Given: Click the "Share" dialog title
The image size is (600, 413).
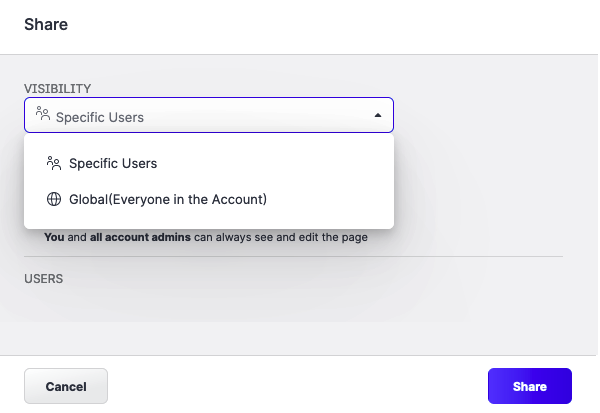Looking at the screenshot, I should tap(46, 24).
